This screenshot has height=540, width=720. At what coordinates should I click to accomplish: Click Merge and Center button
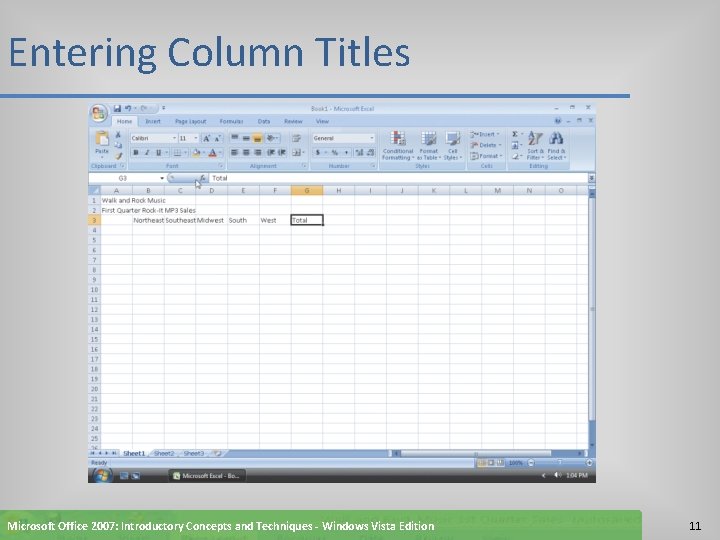click(x=298, y=152)
